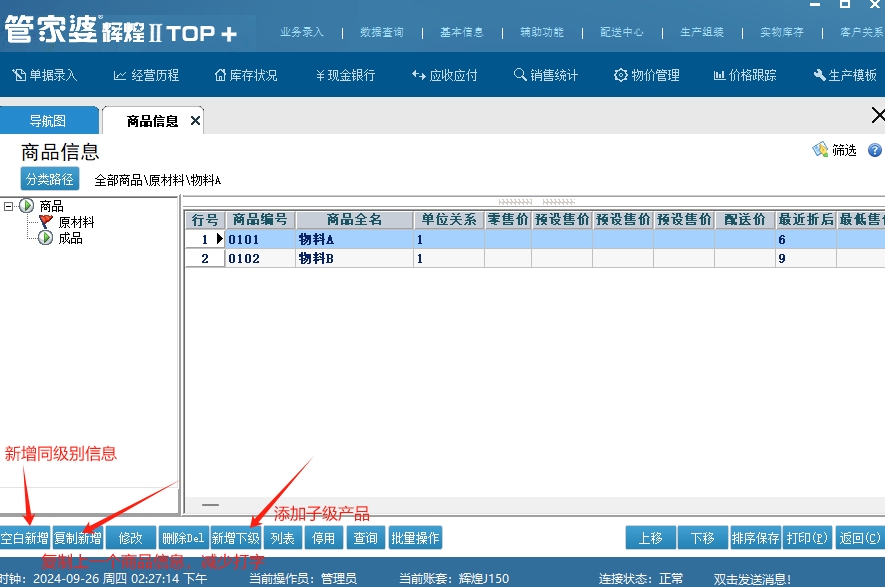Click the 批量操作 button
885x587 pixels.
tap(415, 538)
